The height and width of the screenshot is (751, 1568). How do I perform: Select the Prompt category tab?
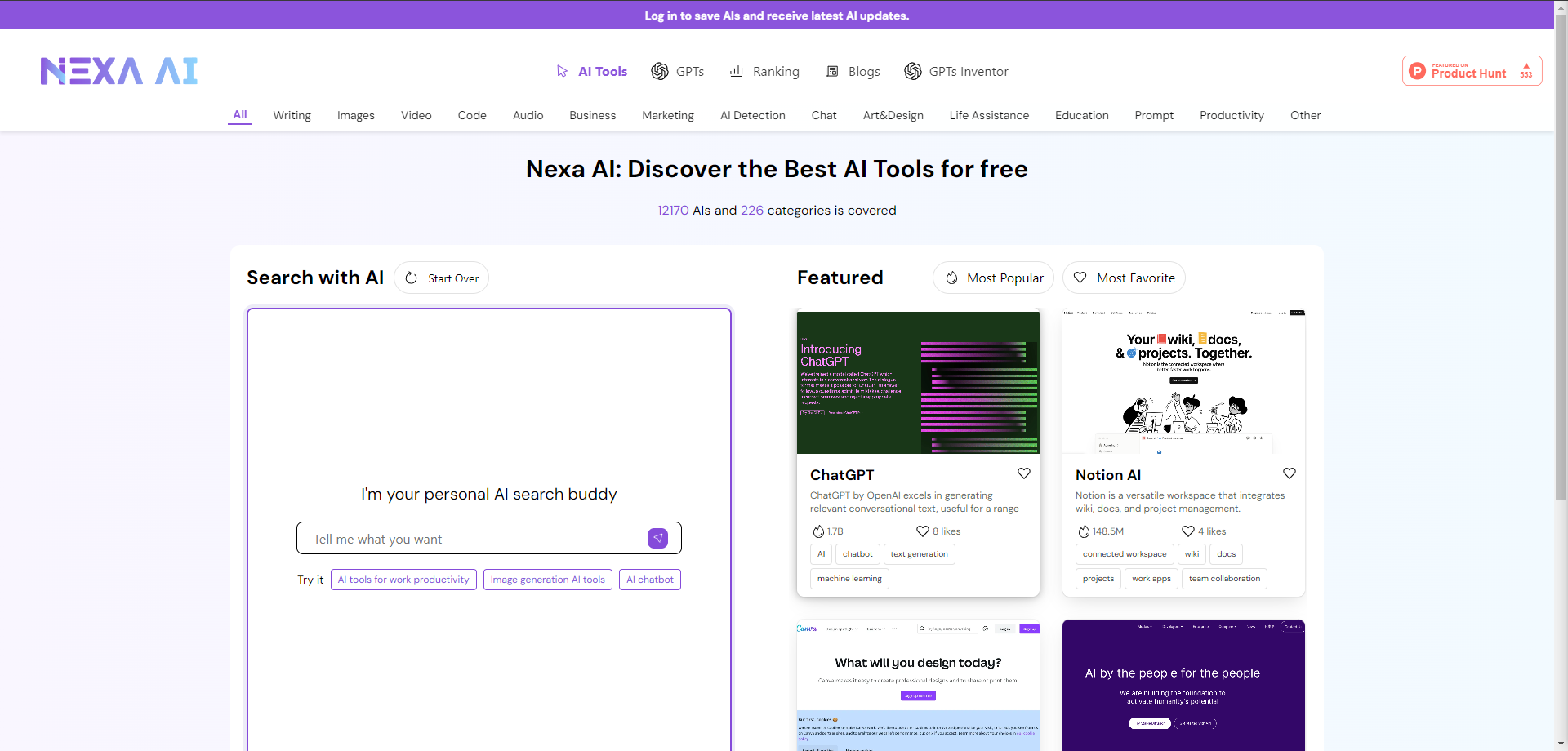coord(1154,115)
